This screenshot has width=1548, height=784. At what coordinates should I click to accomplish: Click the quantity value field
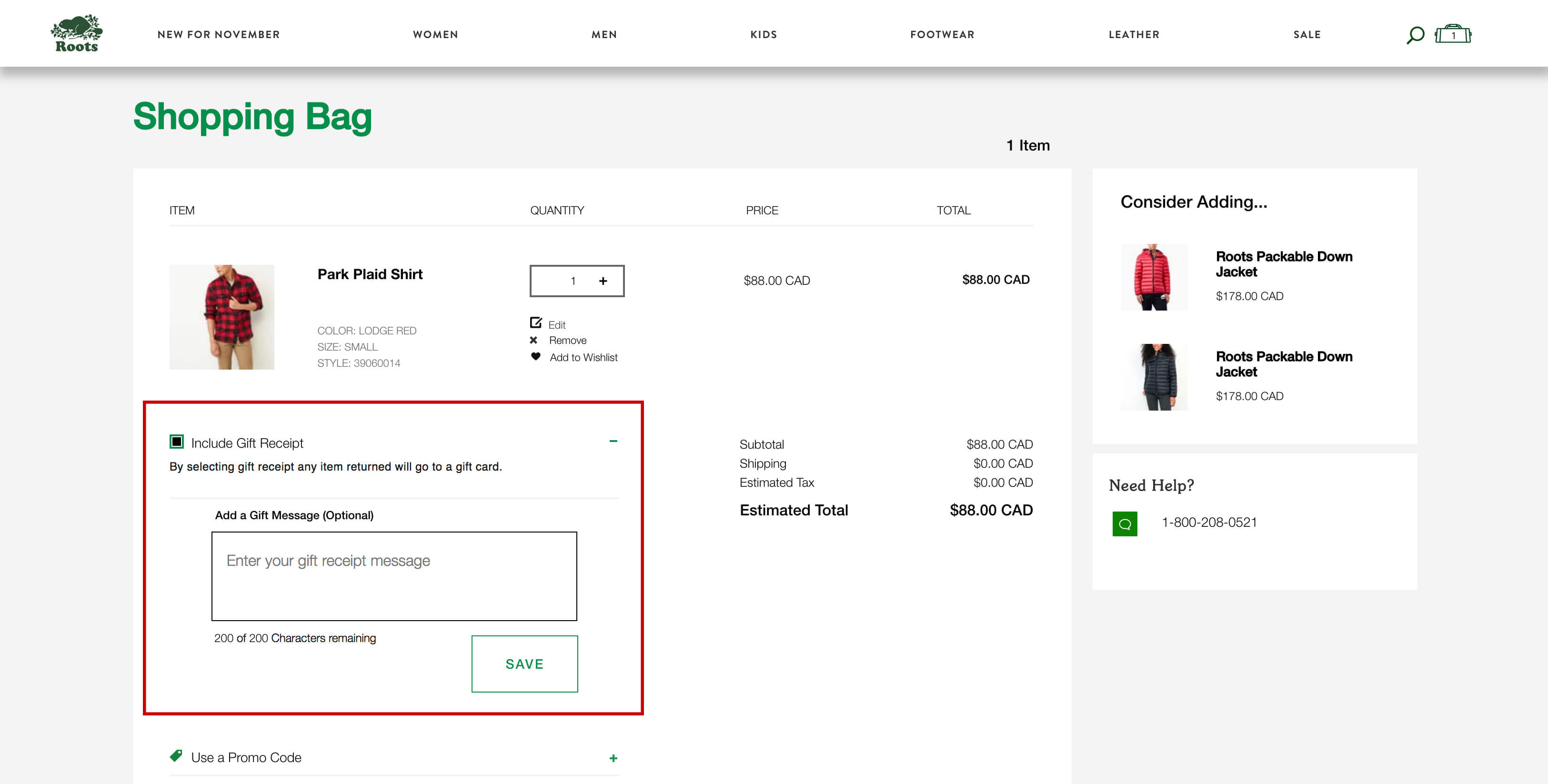573,281
